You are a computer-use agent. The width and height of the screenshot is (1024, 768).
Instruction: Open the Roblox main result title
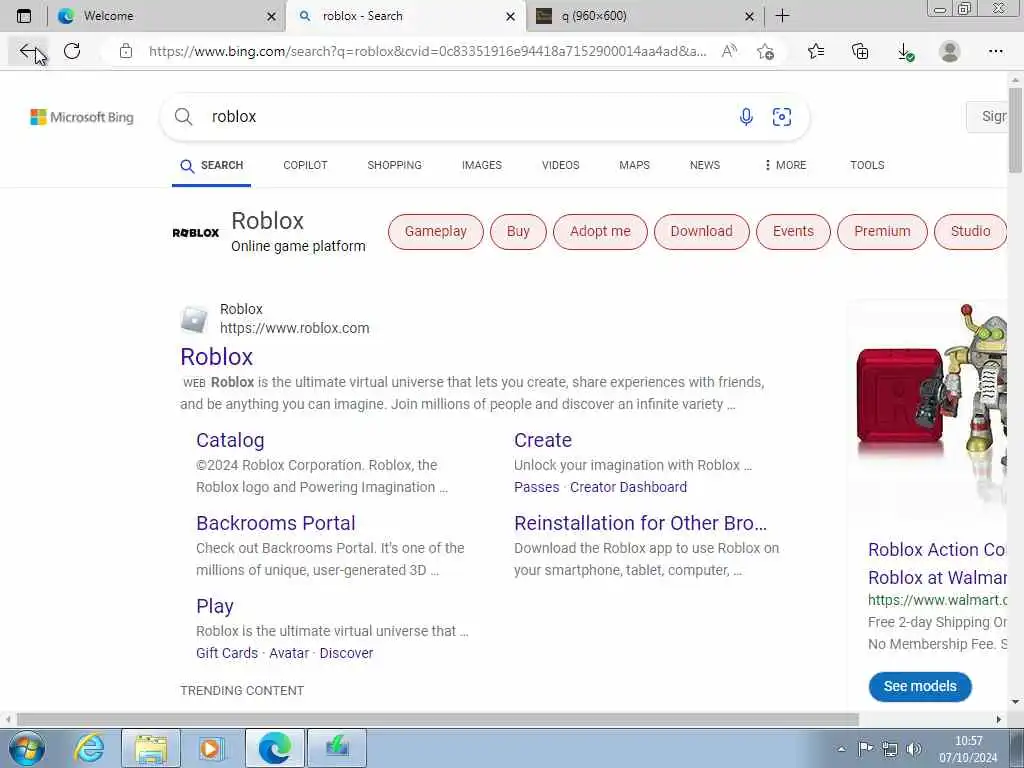pyautogui.click(x=216, y=357)
